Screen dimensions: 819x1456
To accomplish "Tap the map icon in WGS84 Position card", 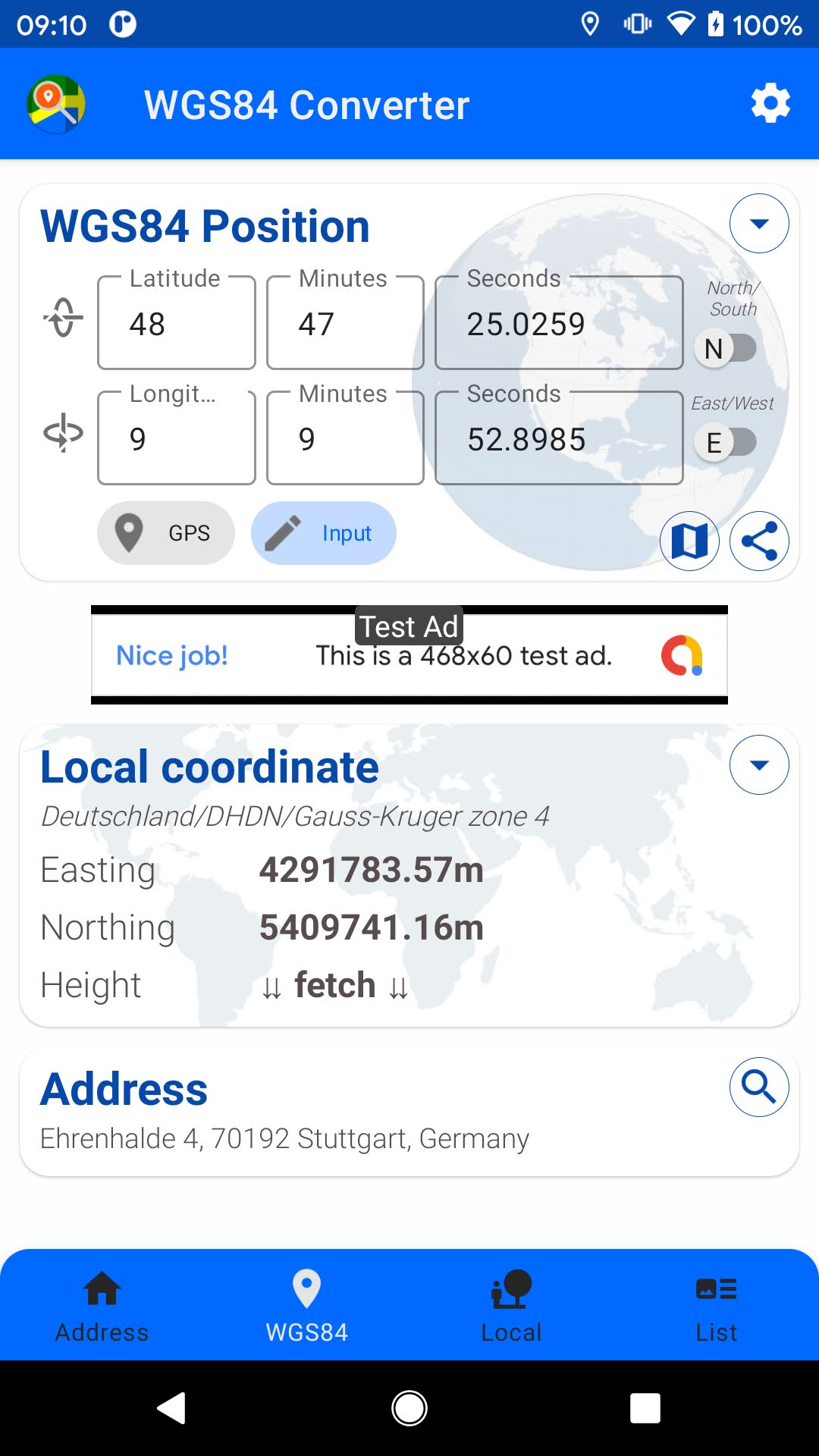I will click(689, 541).
